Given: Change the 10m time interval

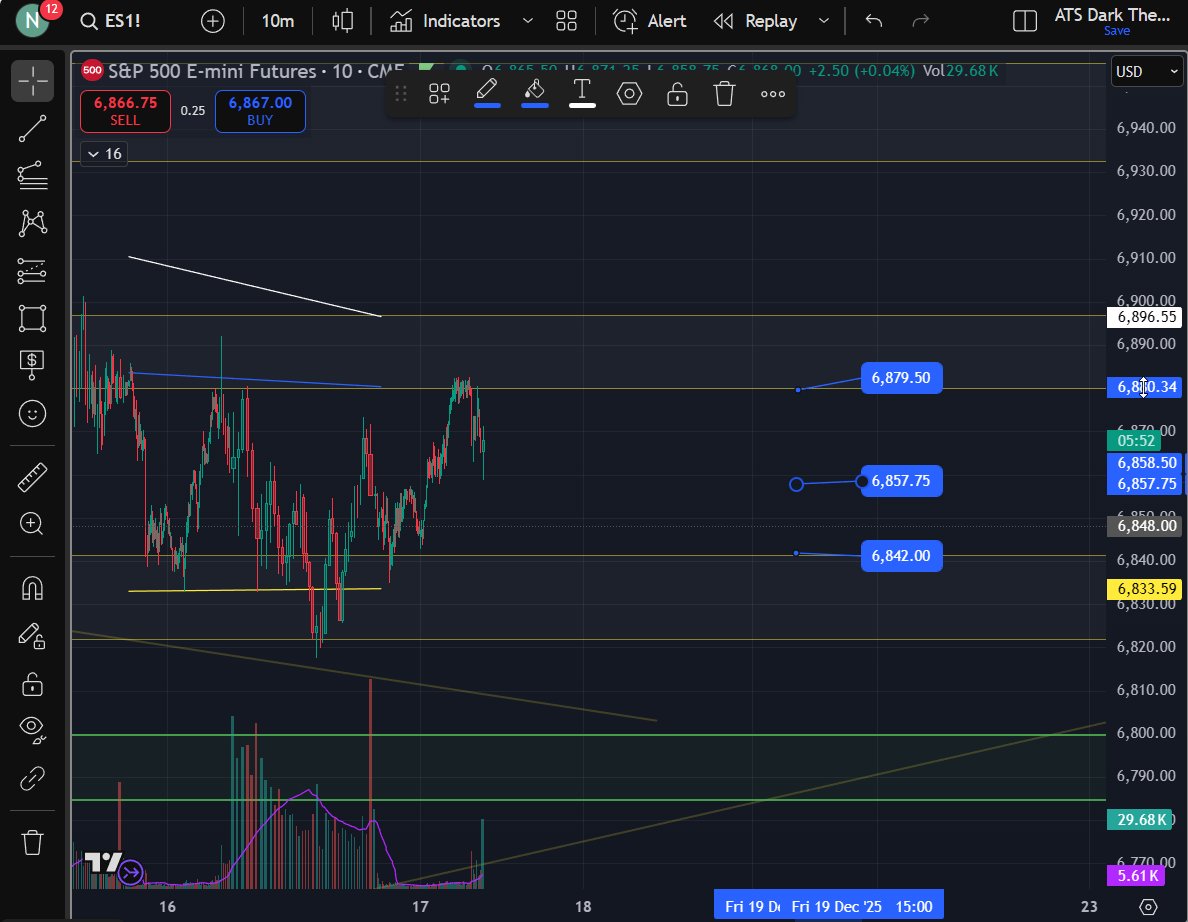Looking at the screenshot, I should tap(277, 21).
